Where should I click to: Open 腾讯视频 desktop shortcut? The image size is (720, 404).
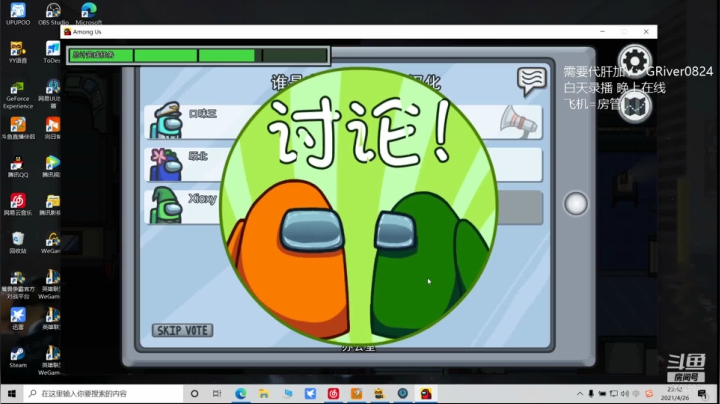52,166
